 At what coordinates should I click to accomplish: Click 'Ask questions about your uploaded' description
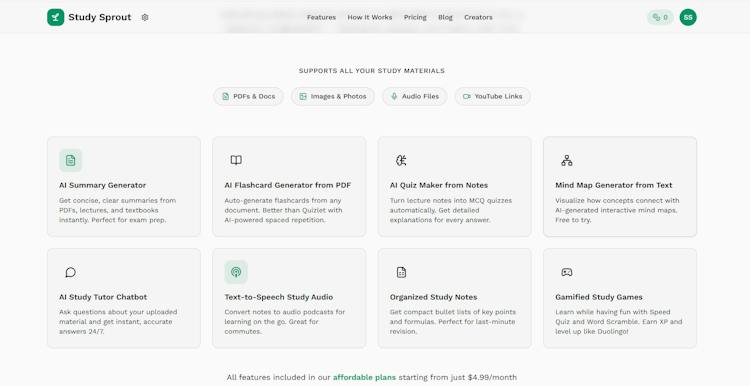pyautogui.click(x=118, y=321)
